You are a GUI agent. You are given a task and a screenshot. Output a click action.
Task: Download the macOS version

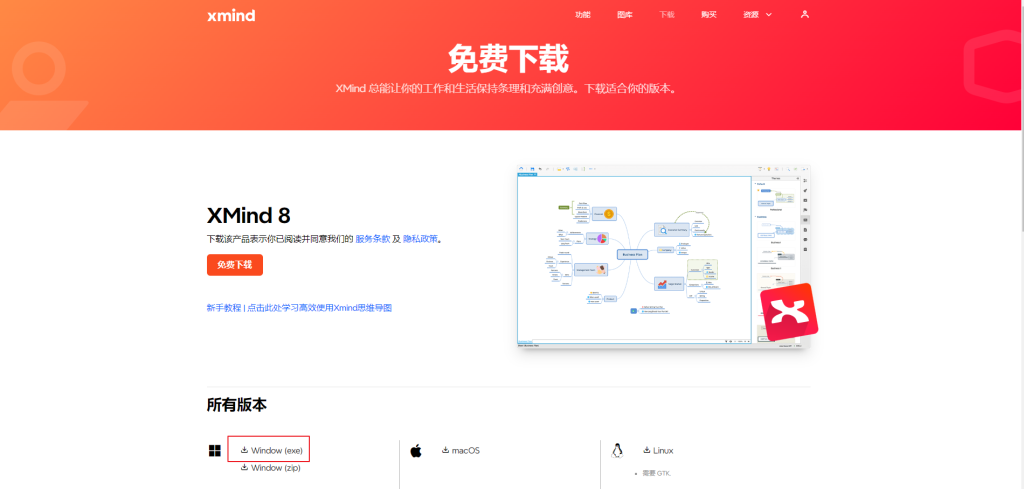point(460,450)
